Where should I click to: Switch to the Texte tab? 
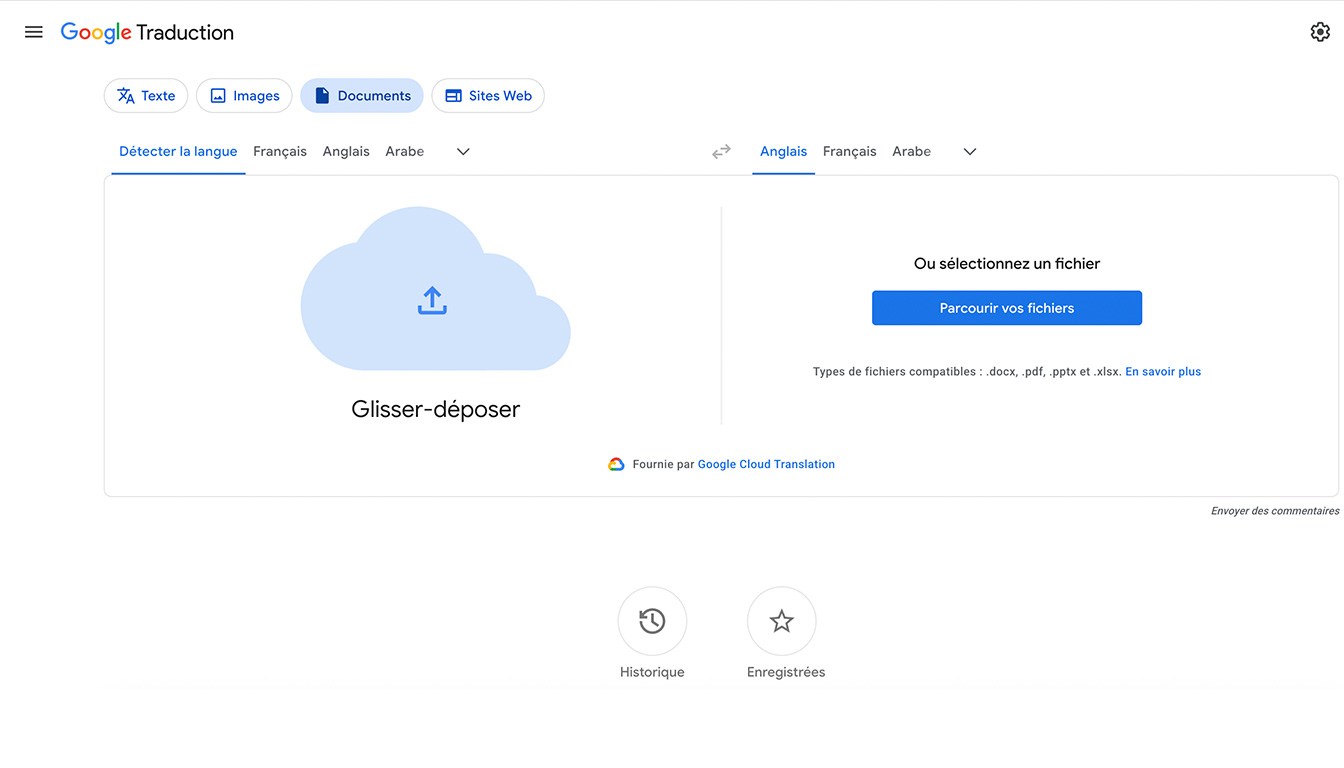tap(146, 96)
